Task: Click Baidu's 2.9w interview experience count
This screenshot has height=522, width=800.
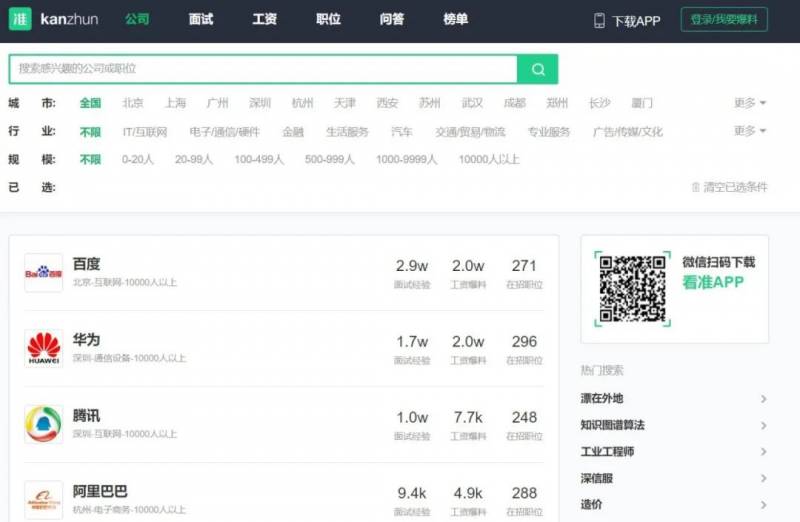Action: (x=412, y=266)
